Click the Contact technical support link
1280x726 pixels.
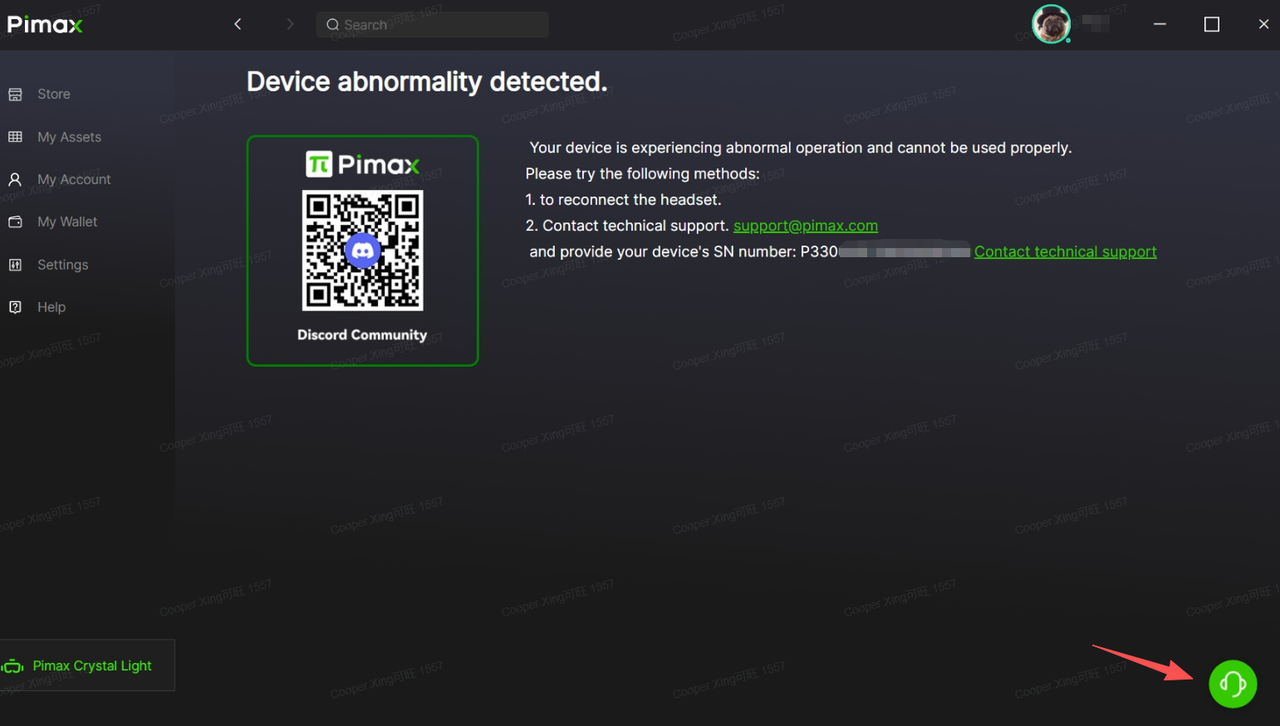click(1065, 252)
